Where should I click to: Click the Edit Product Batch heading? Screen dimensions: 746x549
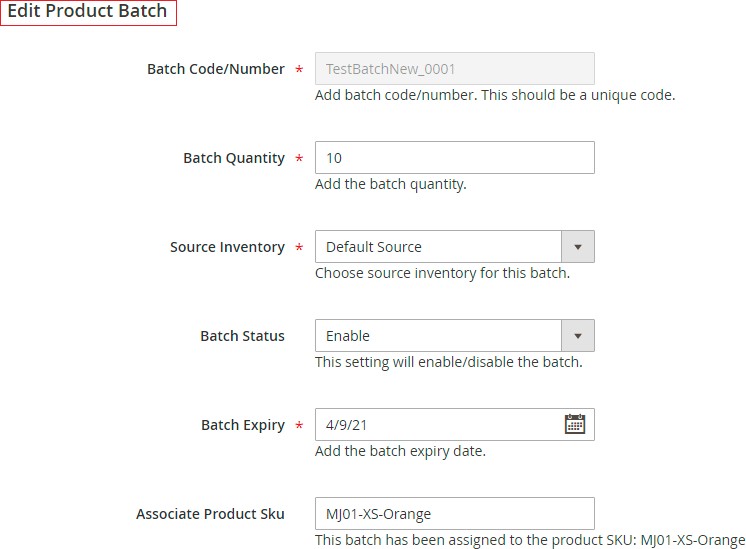[x=88, y=11]
